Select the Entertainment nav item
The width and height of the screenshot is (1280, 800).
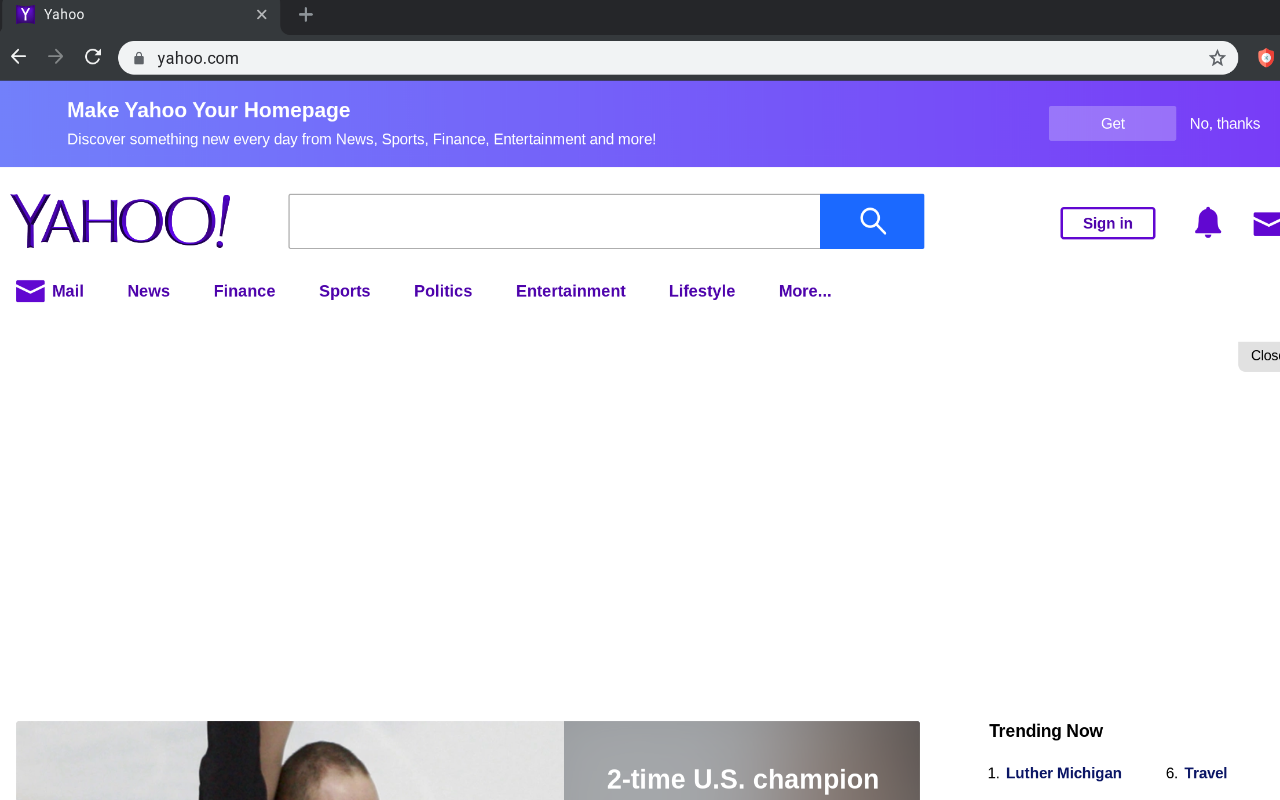(570, 291)
